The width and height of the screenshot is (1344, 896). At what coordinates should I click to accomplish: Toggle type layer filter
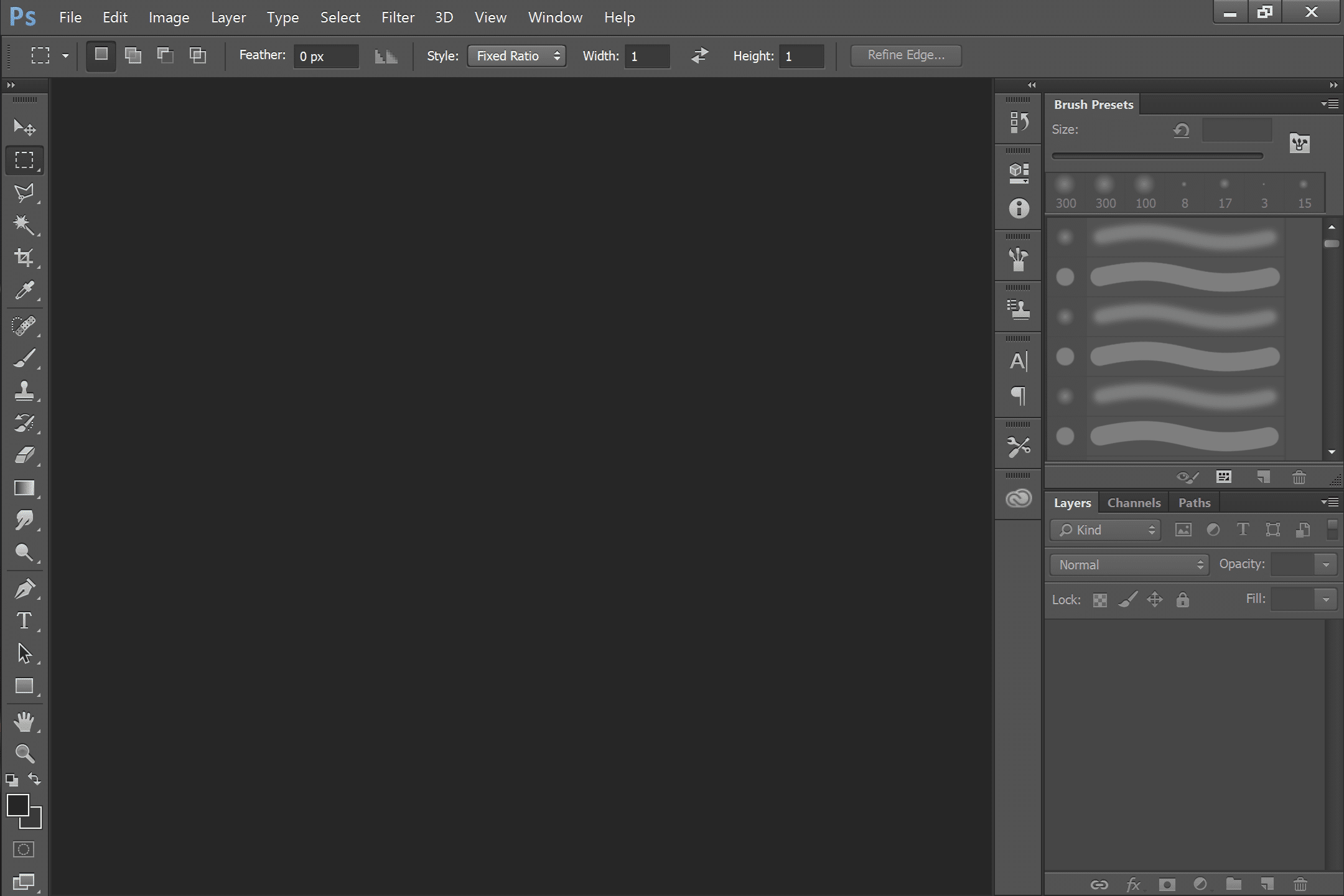[x=1243, y=530]
